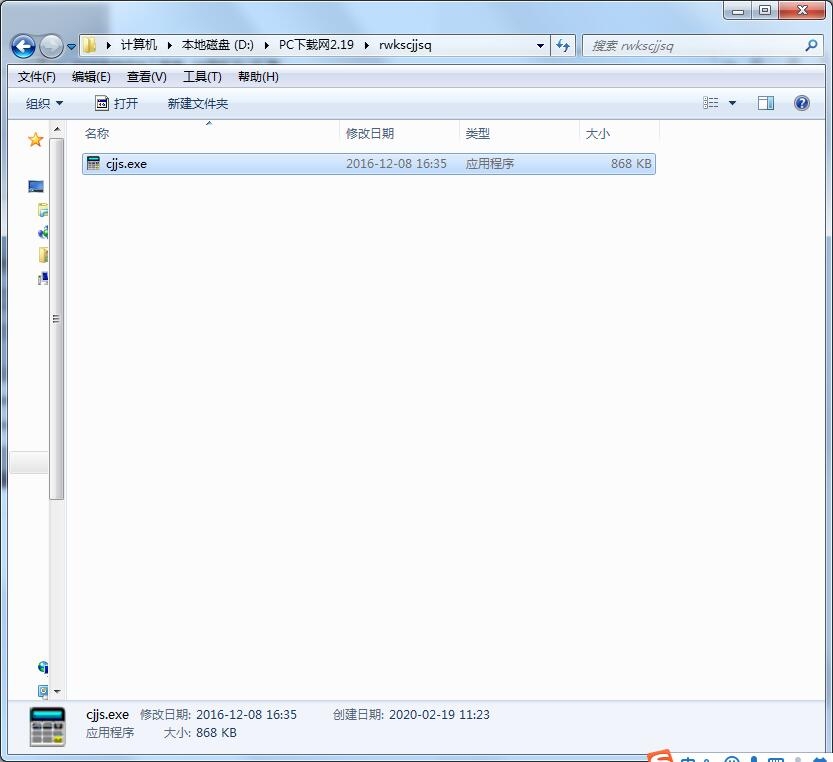The width and height of the screenshot is (833, 762).
Task: Navigate to PC下载网2.19 in address path
Action: tap(317, 45)
